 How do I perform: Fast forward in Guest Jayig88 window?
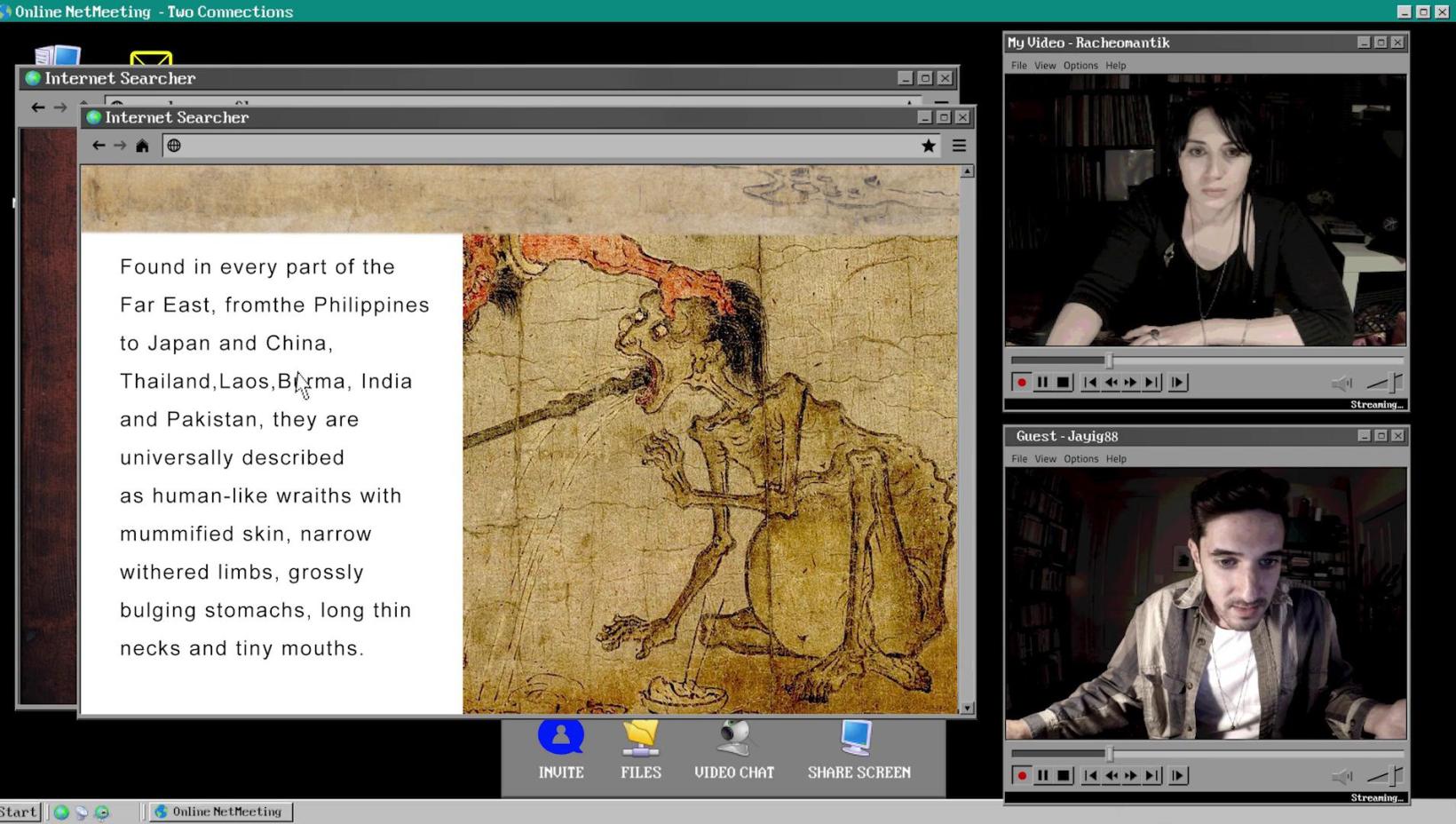pyautogui.click(x=1131, y=776)
